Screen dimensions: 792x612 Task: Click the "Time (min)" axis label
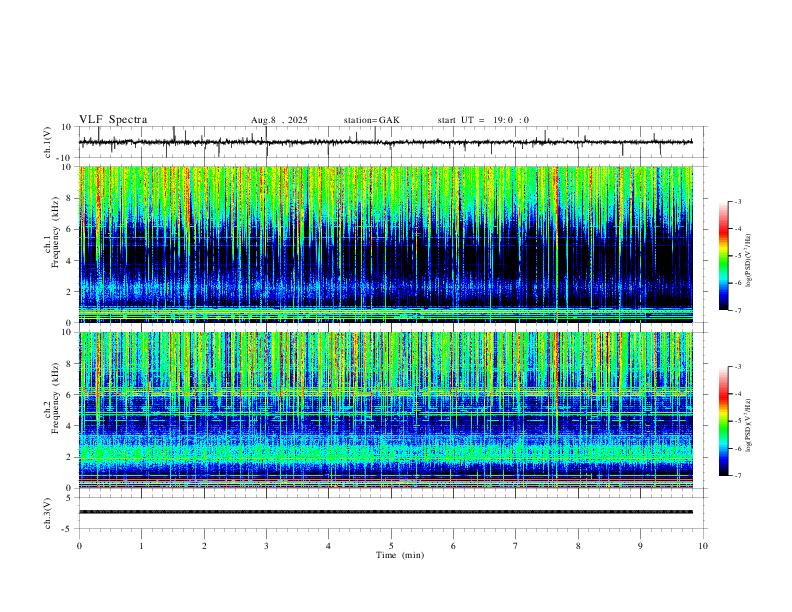pos(400,555)
